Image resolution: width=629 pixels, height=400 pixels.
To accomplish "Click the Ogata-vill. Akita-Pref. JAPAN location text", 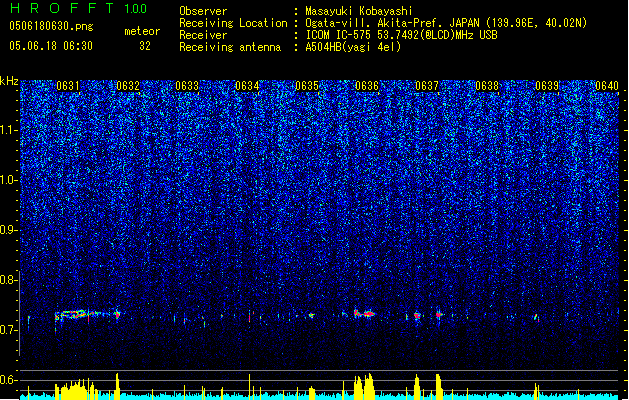I will (x=446, y=23).
